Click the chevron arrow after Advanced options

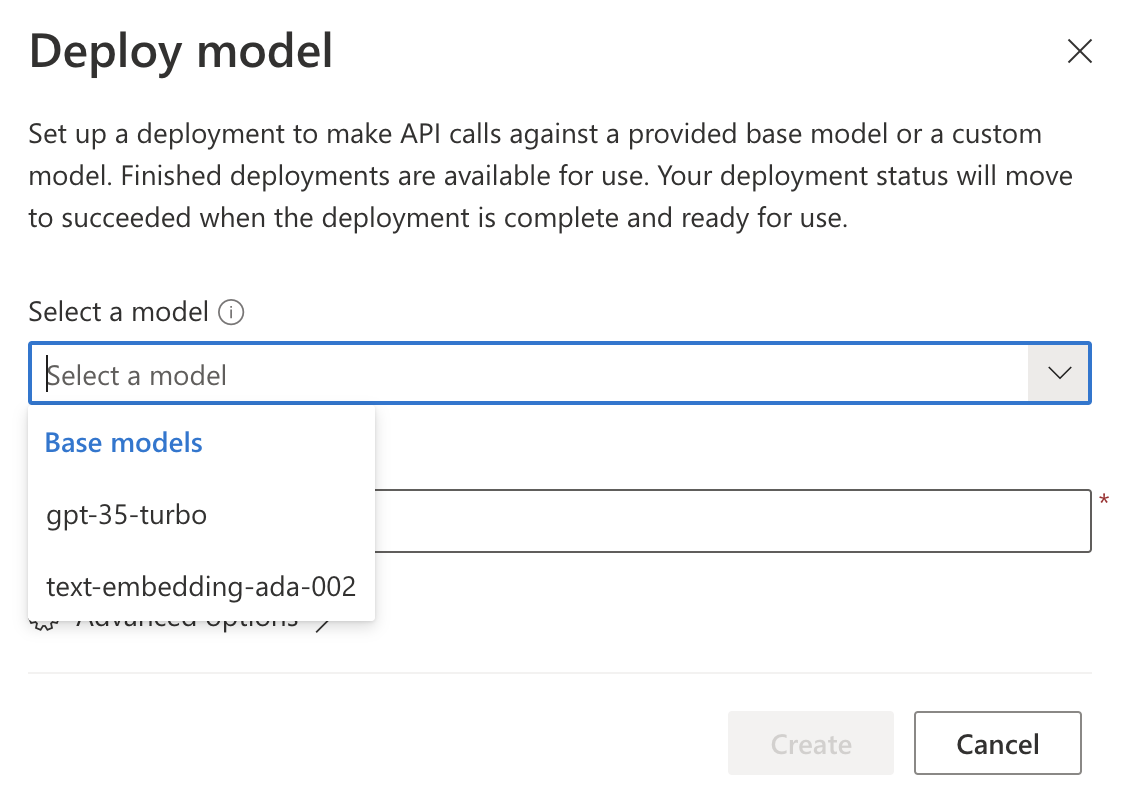(325, 618)
